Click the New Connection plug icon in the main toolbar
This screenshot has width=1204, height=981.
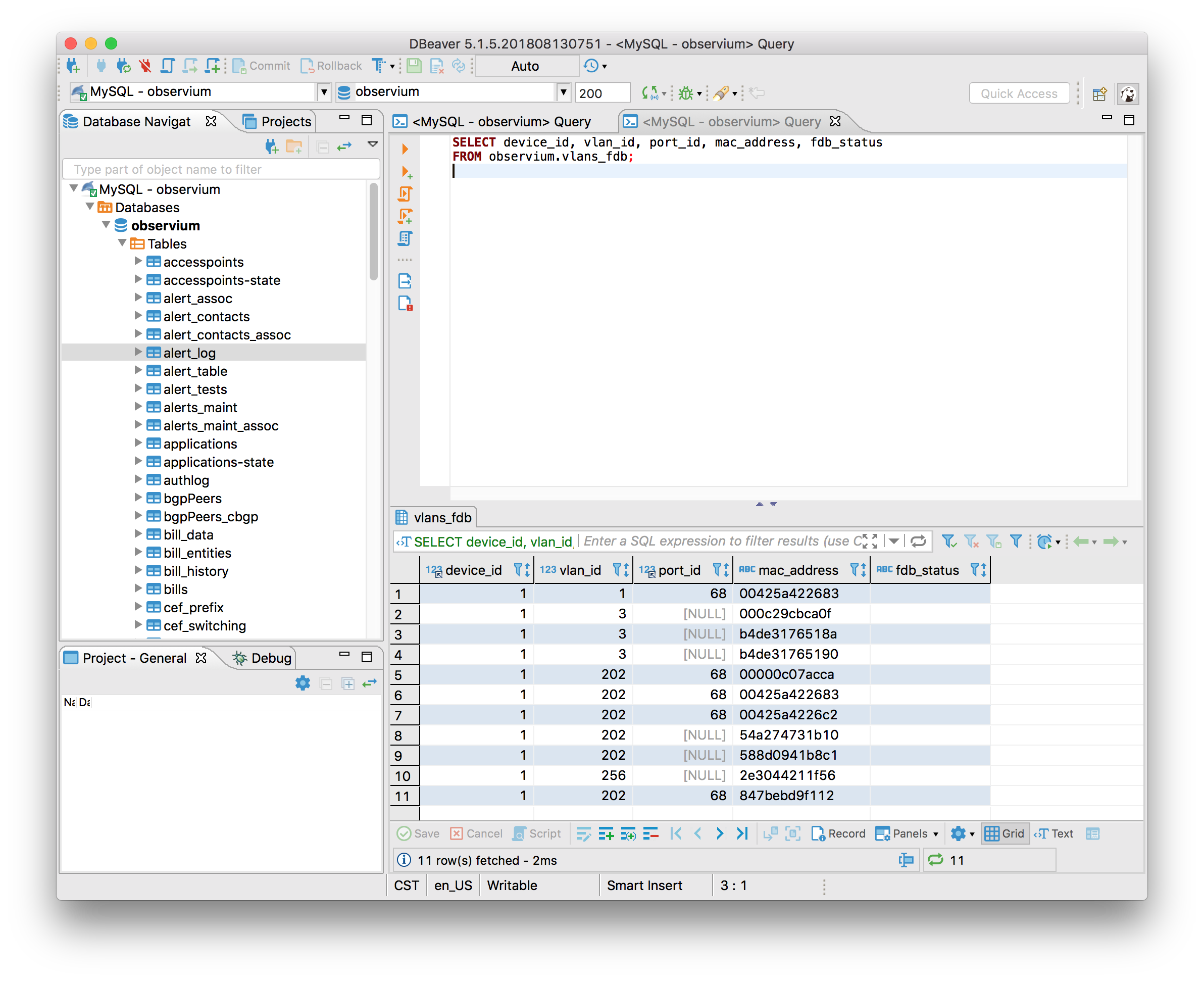click(73, 66)
